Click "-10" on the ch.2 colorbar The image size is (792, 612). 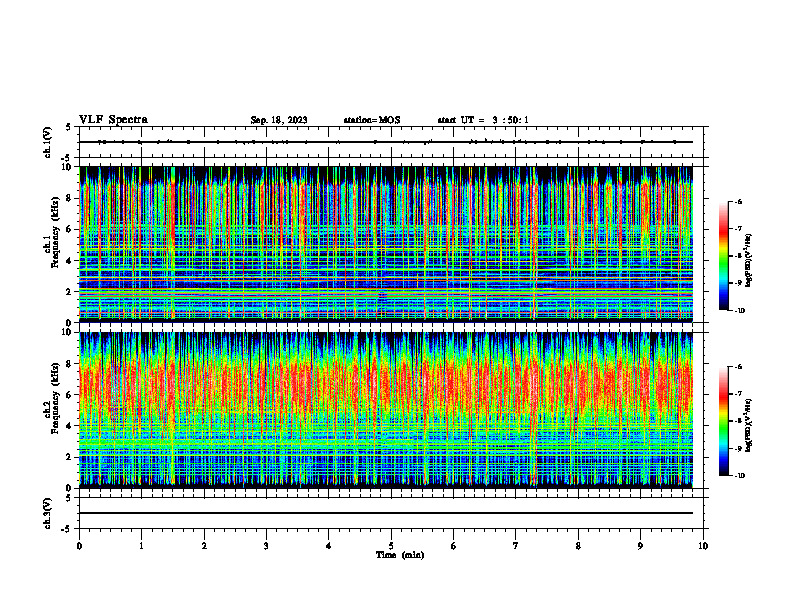(740, 476)
